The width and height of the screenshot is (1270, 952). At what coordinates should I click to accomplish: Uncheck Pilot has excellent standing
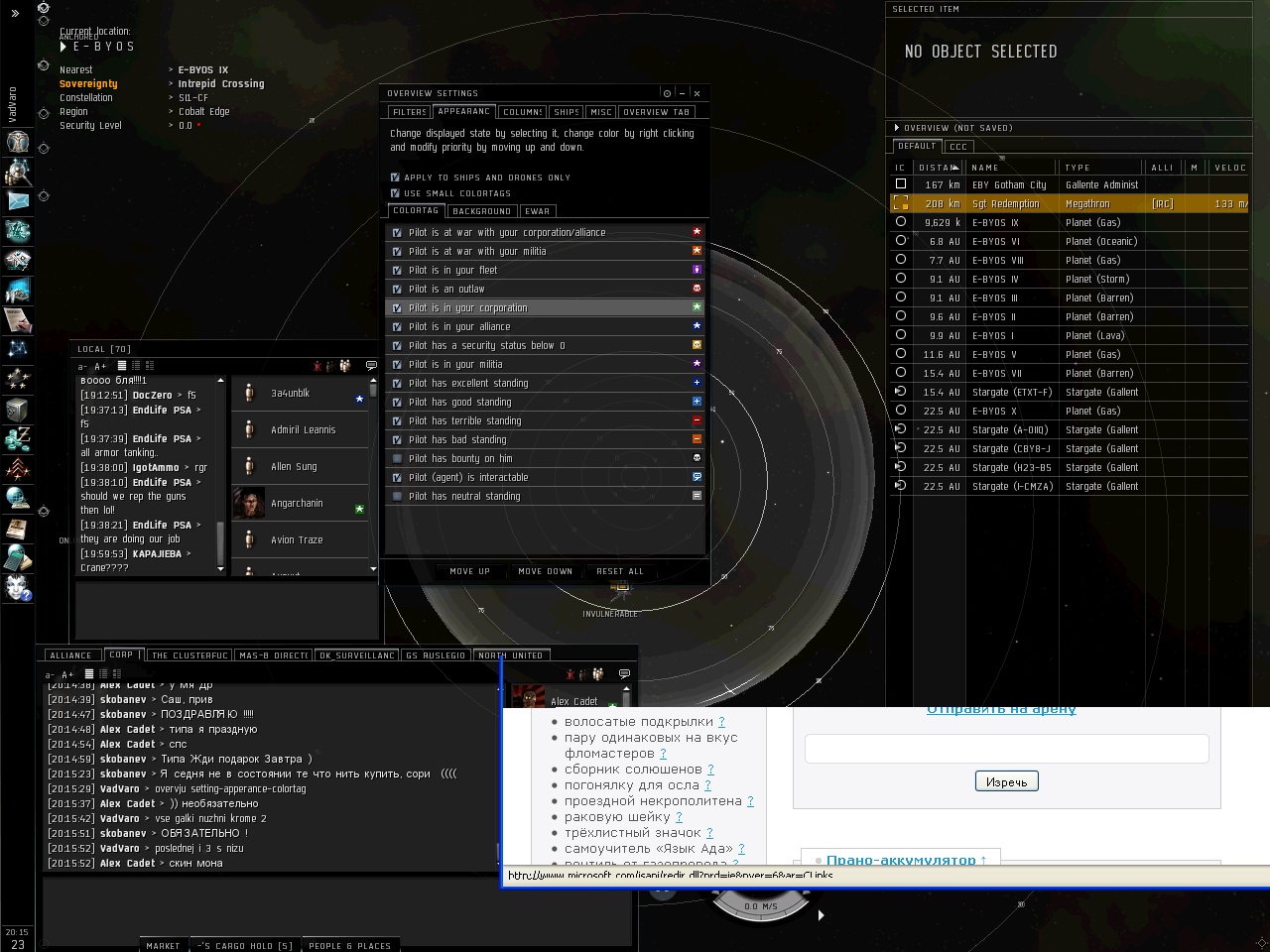click(x=397, y=383)
